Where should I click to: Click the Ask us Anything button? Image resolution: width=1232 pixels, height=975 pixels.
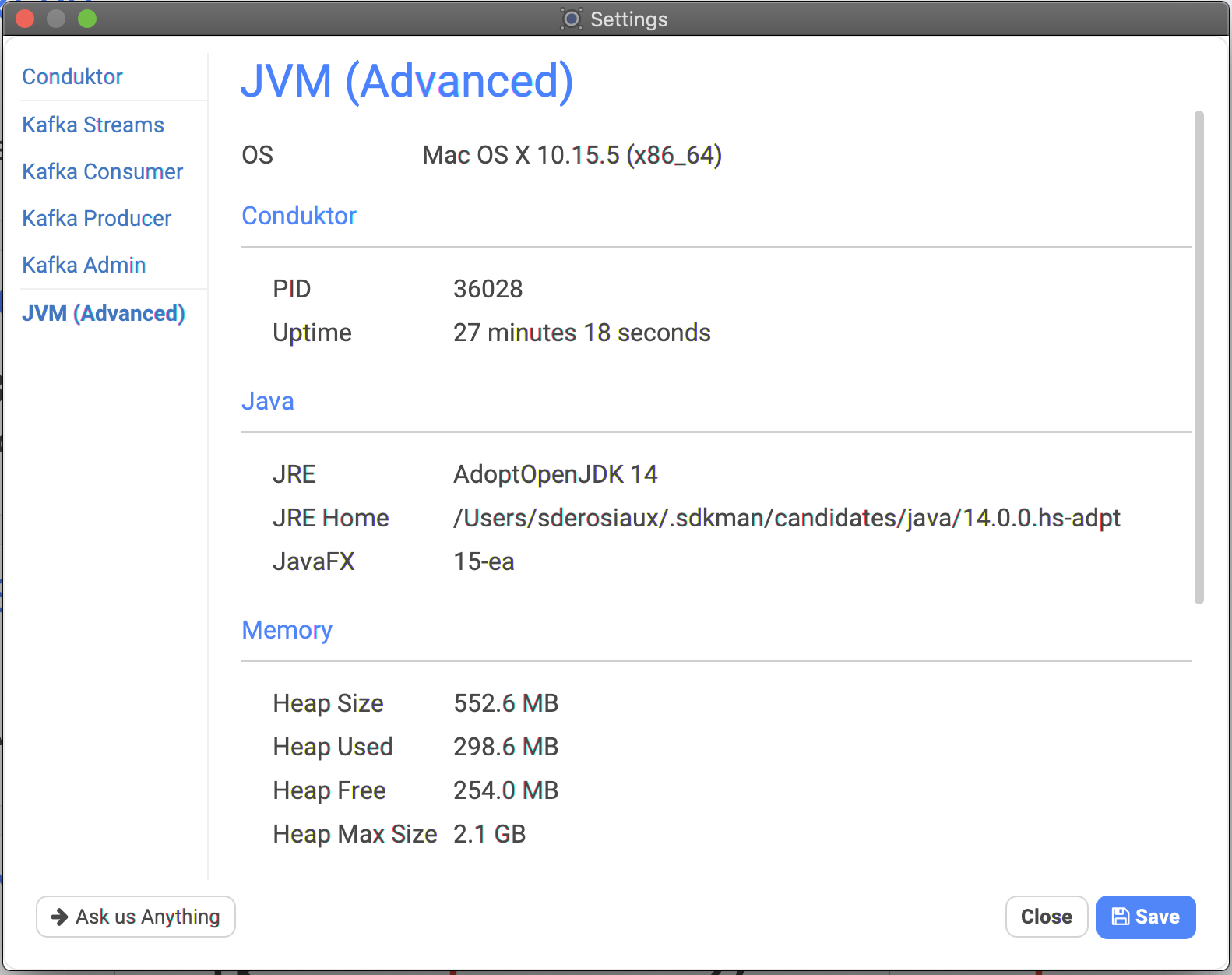pos(136,917)
